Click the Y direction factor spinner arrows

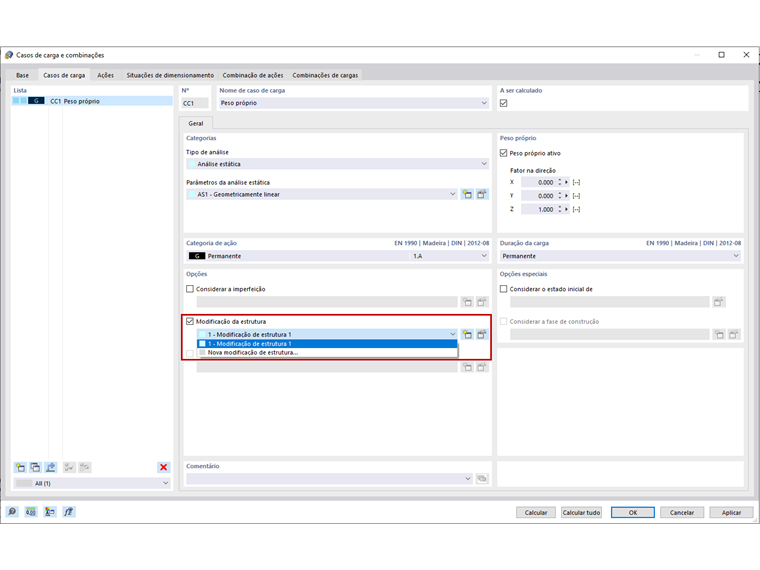click(x=560, y=196)
